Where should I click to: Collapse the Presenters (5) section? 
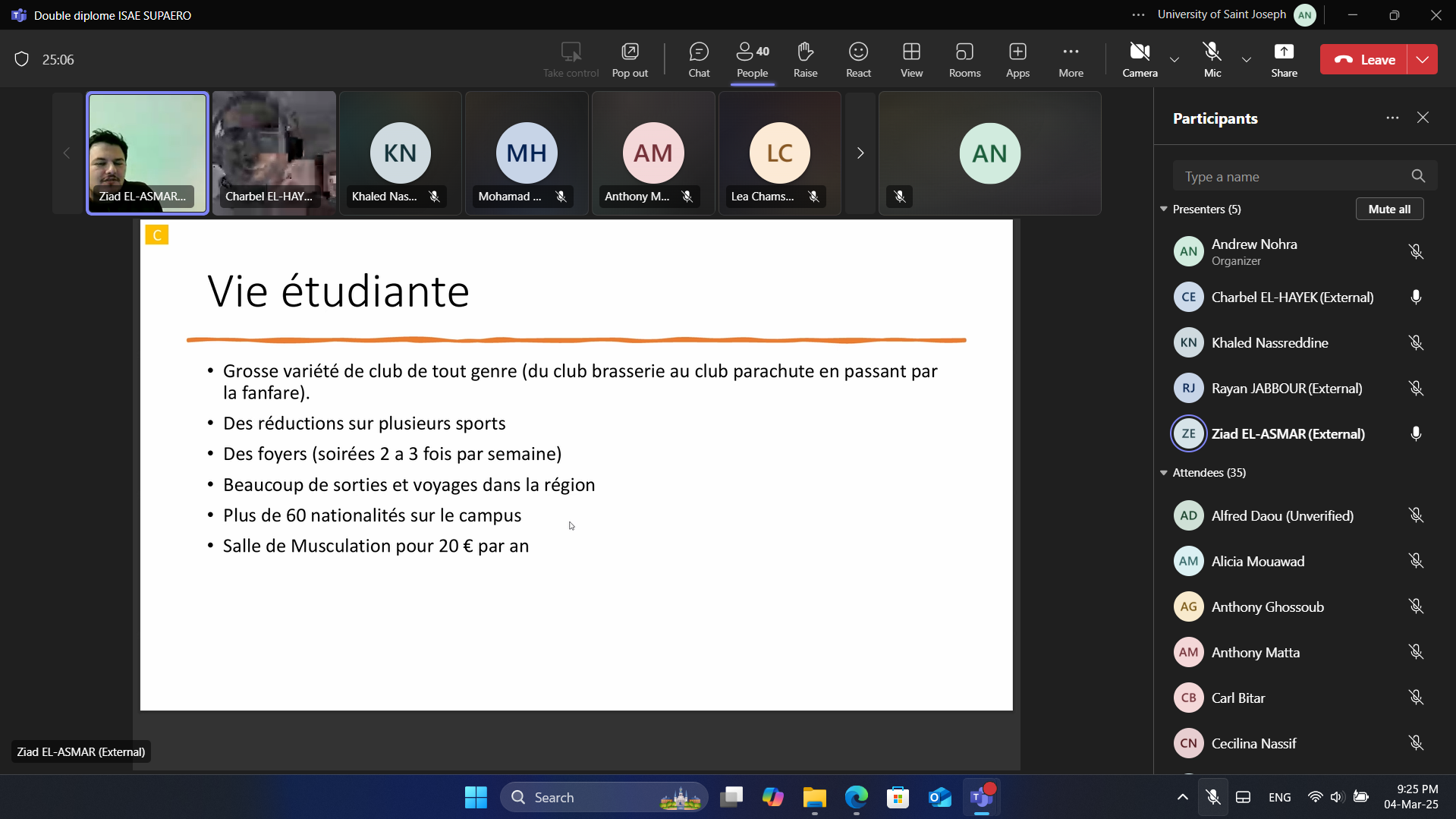click(x=1164, y=209)
